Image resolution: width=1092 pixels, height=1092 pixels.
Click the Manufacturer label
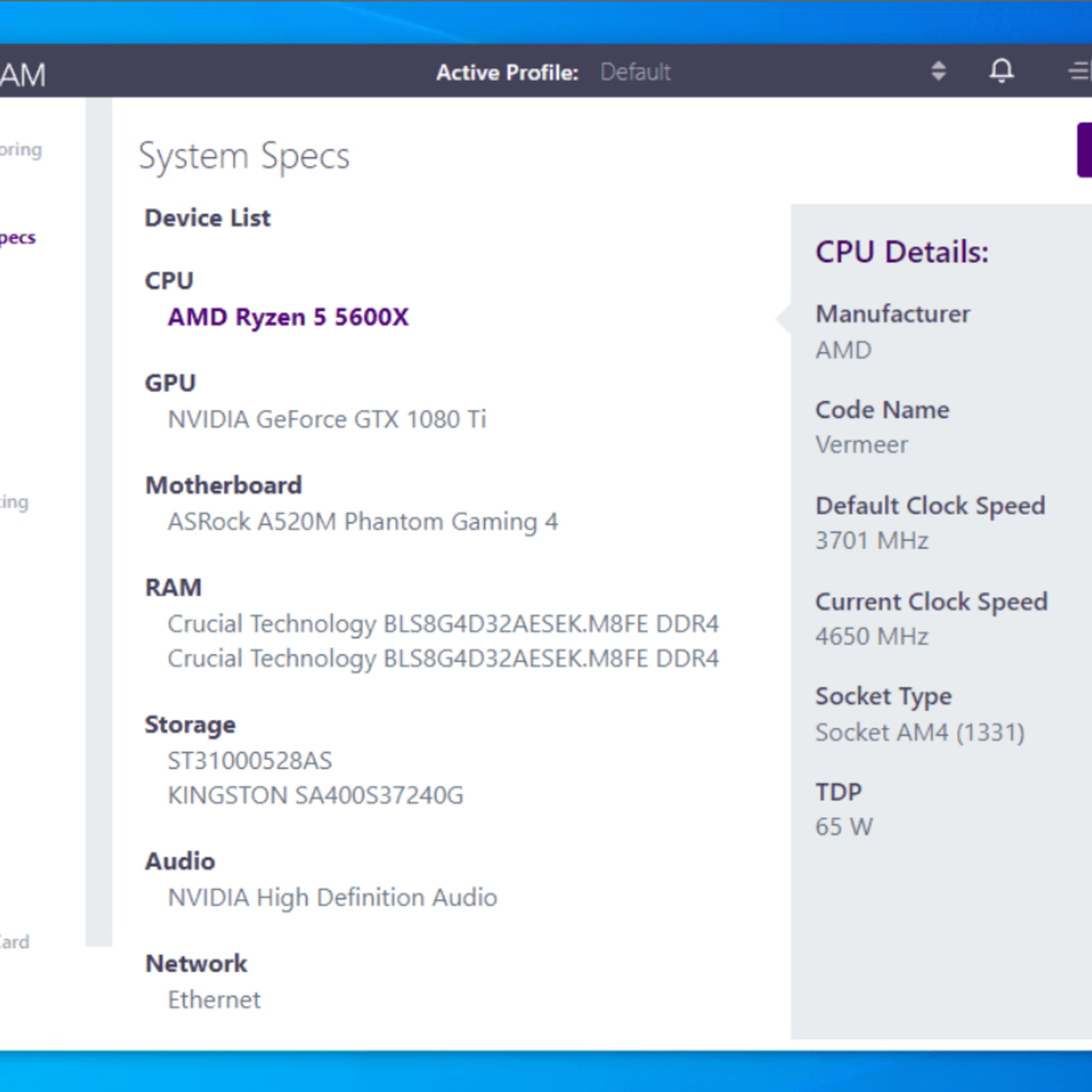tap(892, 314)
